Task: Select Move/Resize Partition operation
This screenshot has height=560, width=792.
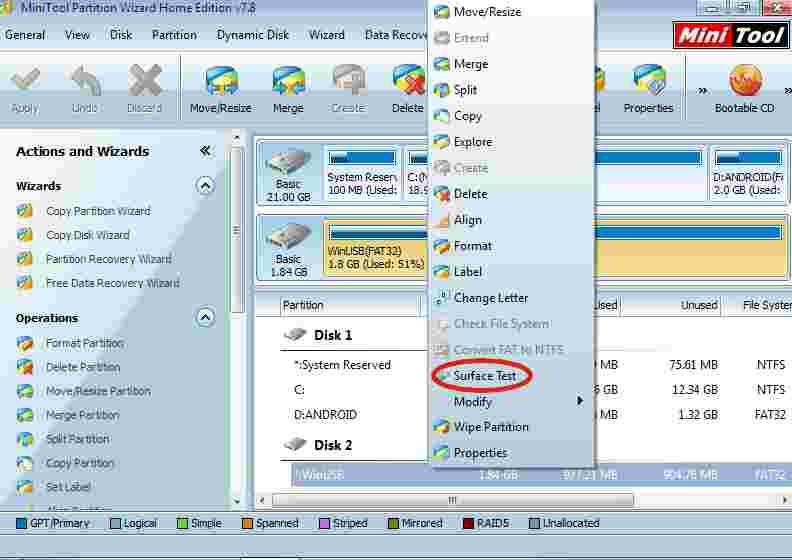Action: (x=98, y=391)
